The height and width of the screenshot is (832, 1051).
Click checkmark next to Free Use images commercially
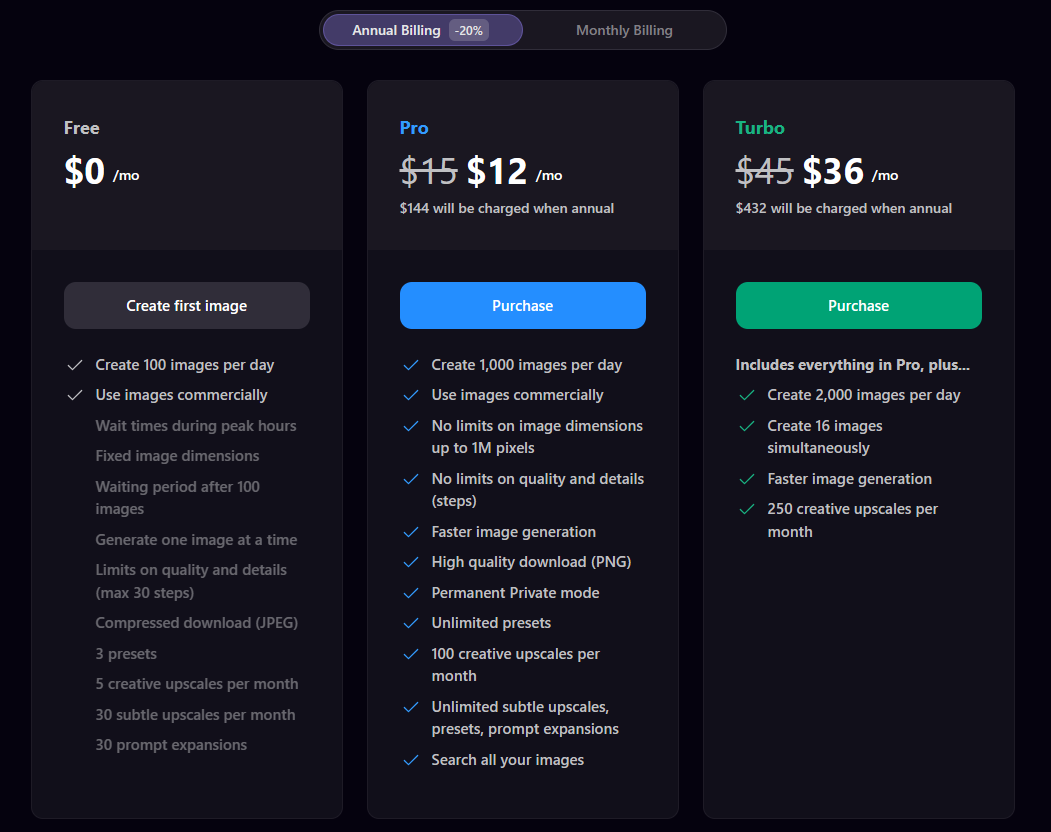click(74, 395)
